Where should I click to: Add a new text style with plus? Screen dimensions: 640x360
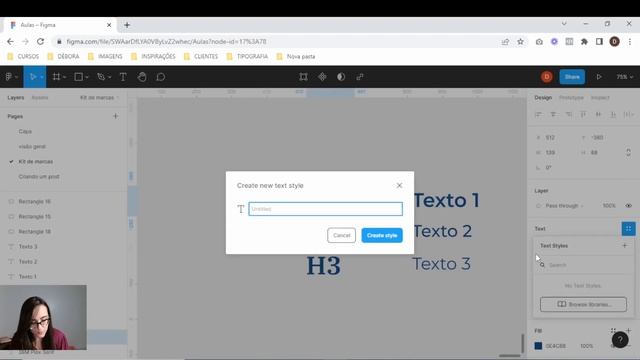(x=624, y=245)
